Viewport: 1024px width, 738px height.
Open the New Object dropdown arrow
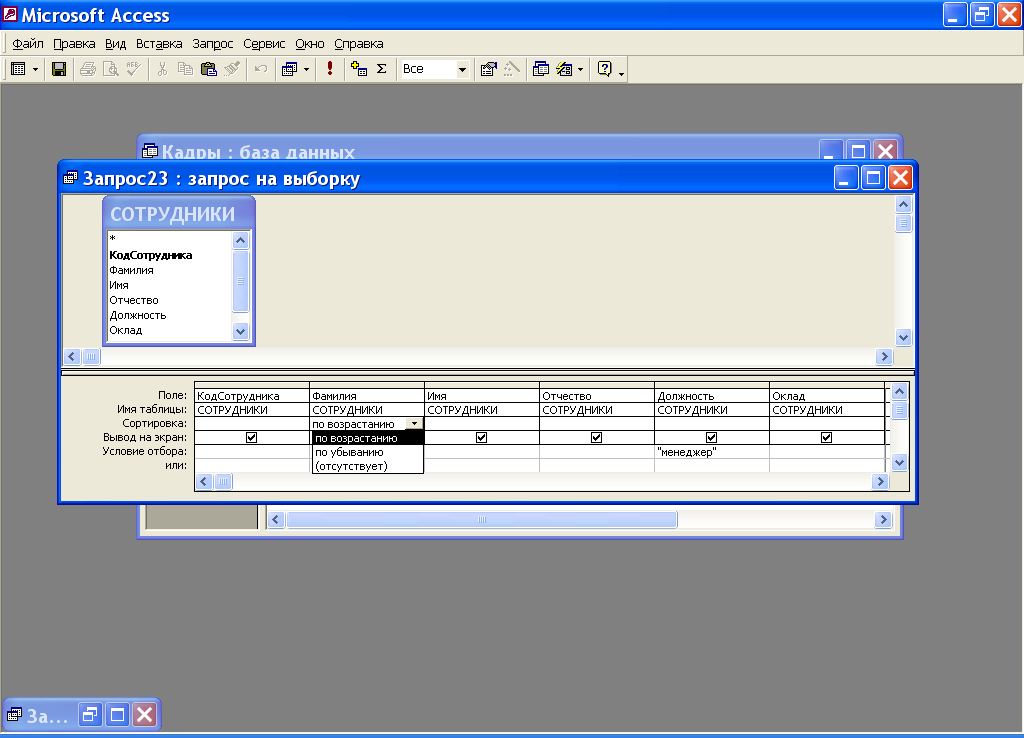point(581,69)
